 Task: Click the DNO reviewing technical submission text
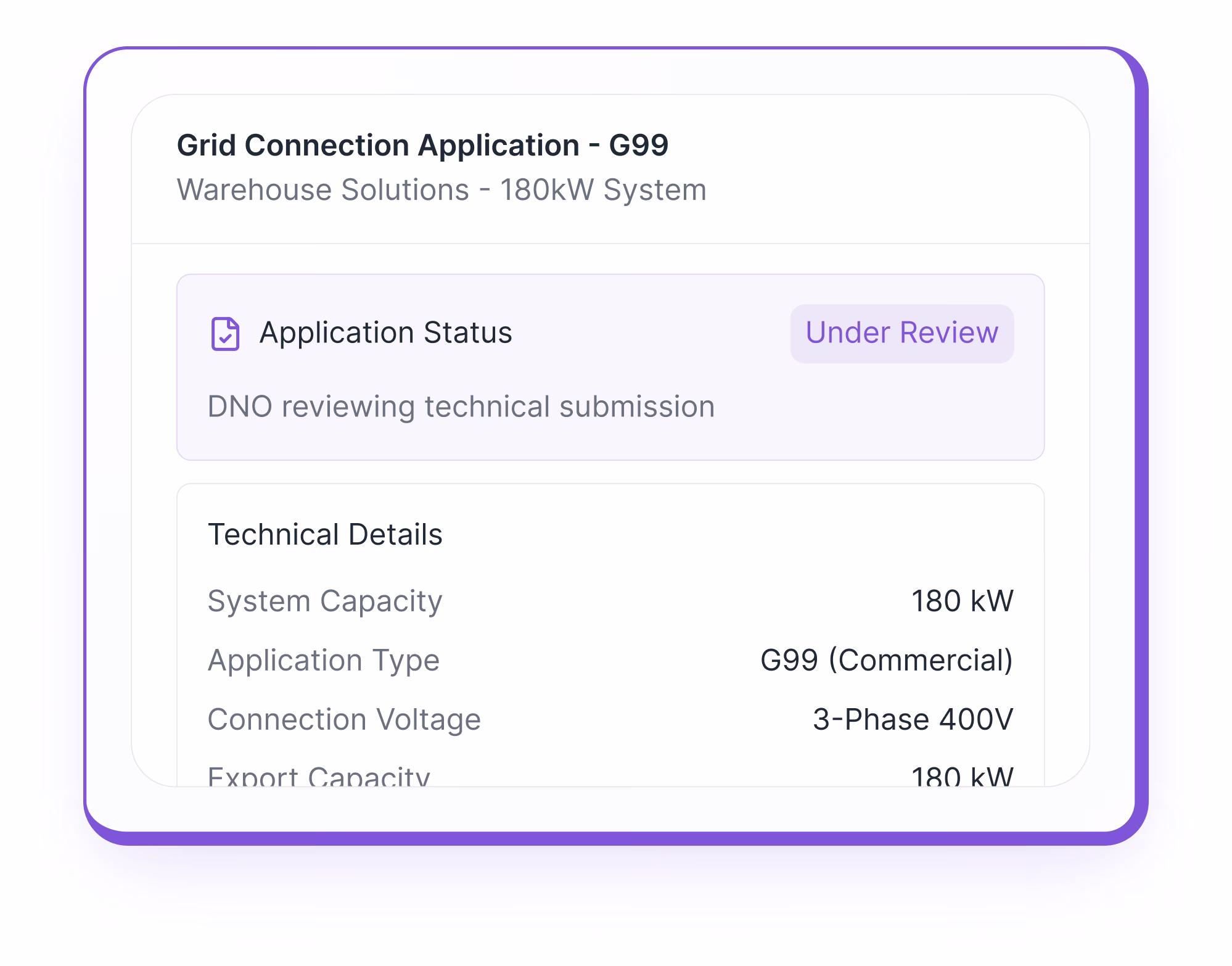click(x=461, y=407)
